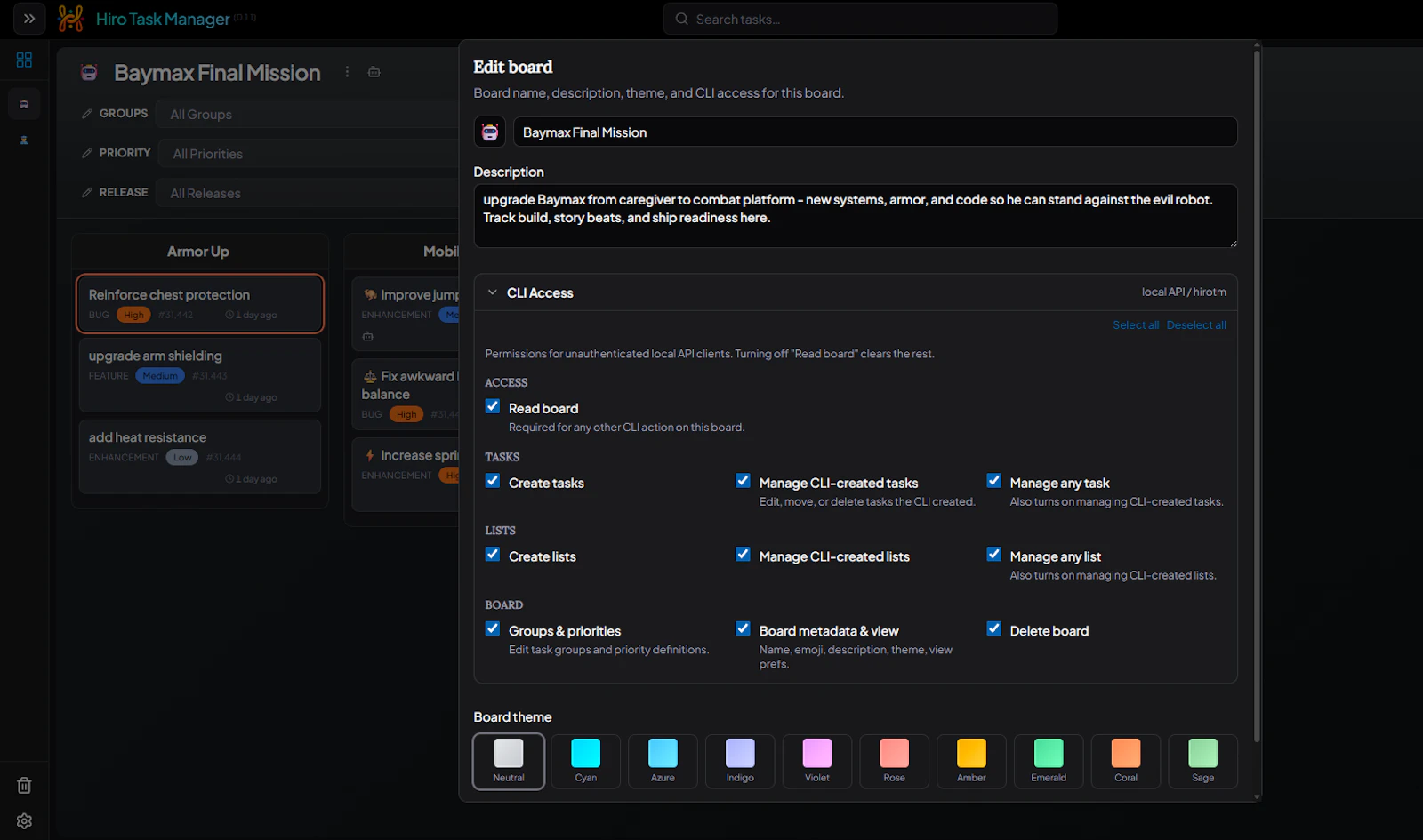Select the Amber board theme
Image resolution: width=1423 pixels, height=840 pixels.
pyautogui.click(x=971, y=761)
